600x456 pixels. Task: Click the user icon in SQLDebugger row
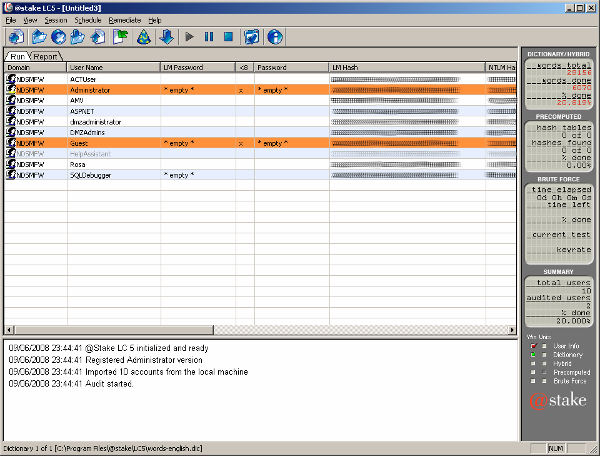11,175
